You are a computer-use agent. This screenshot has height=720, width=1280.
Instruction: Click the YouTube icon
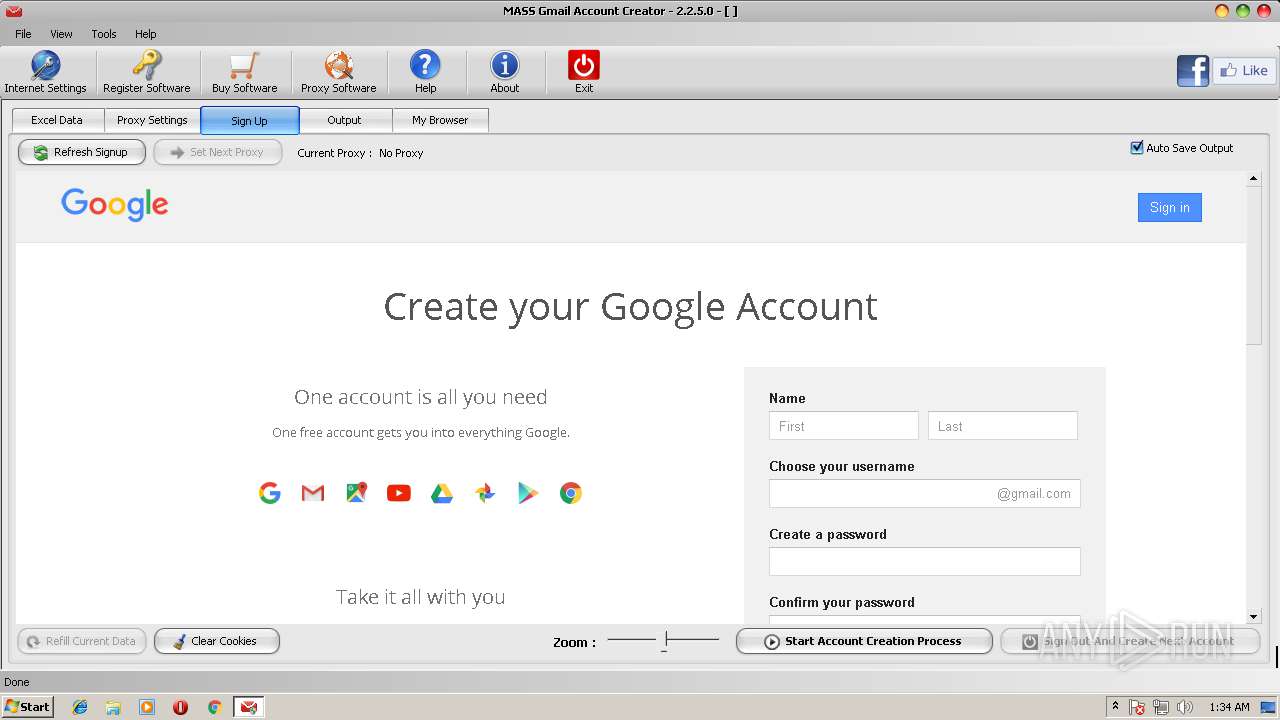coord(399,493)
